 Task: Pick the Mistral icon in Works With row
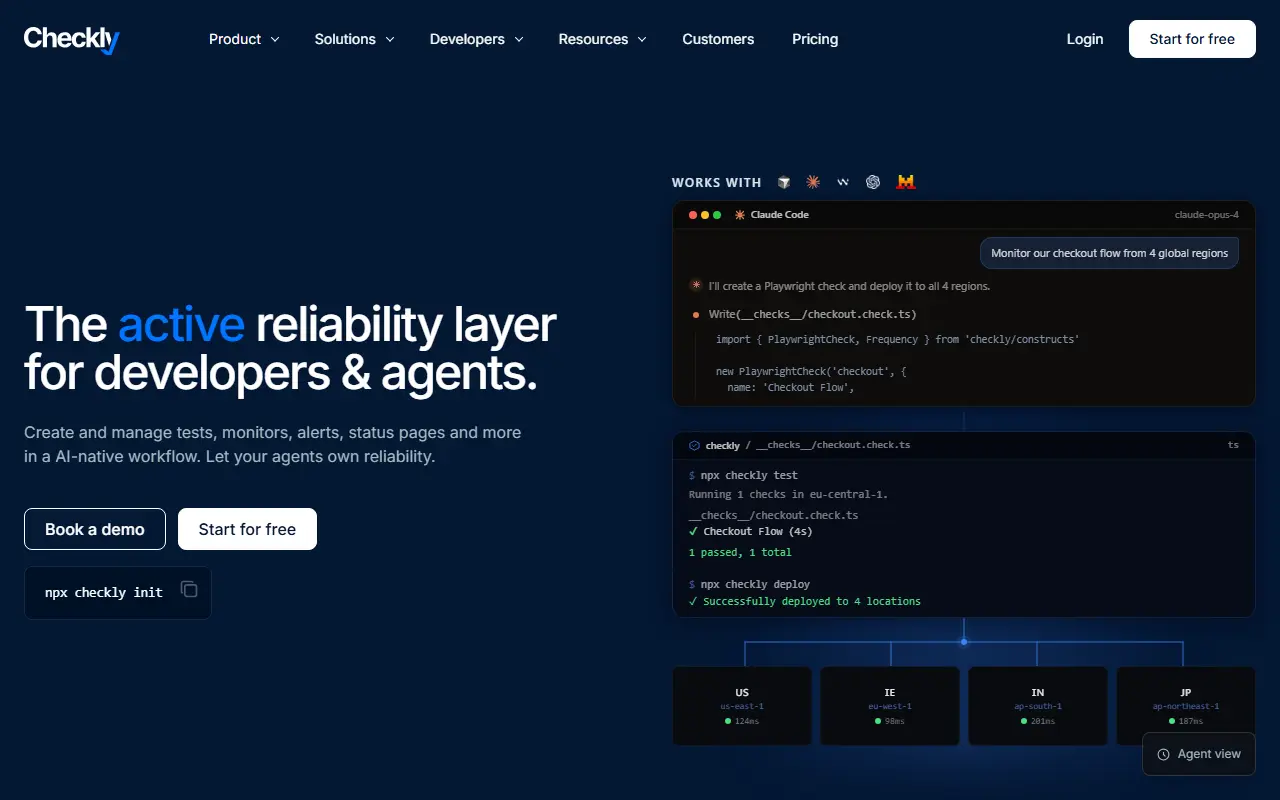906,182
